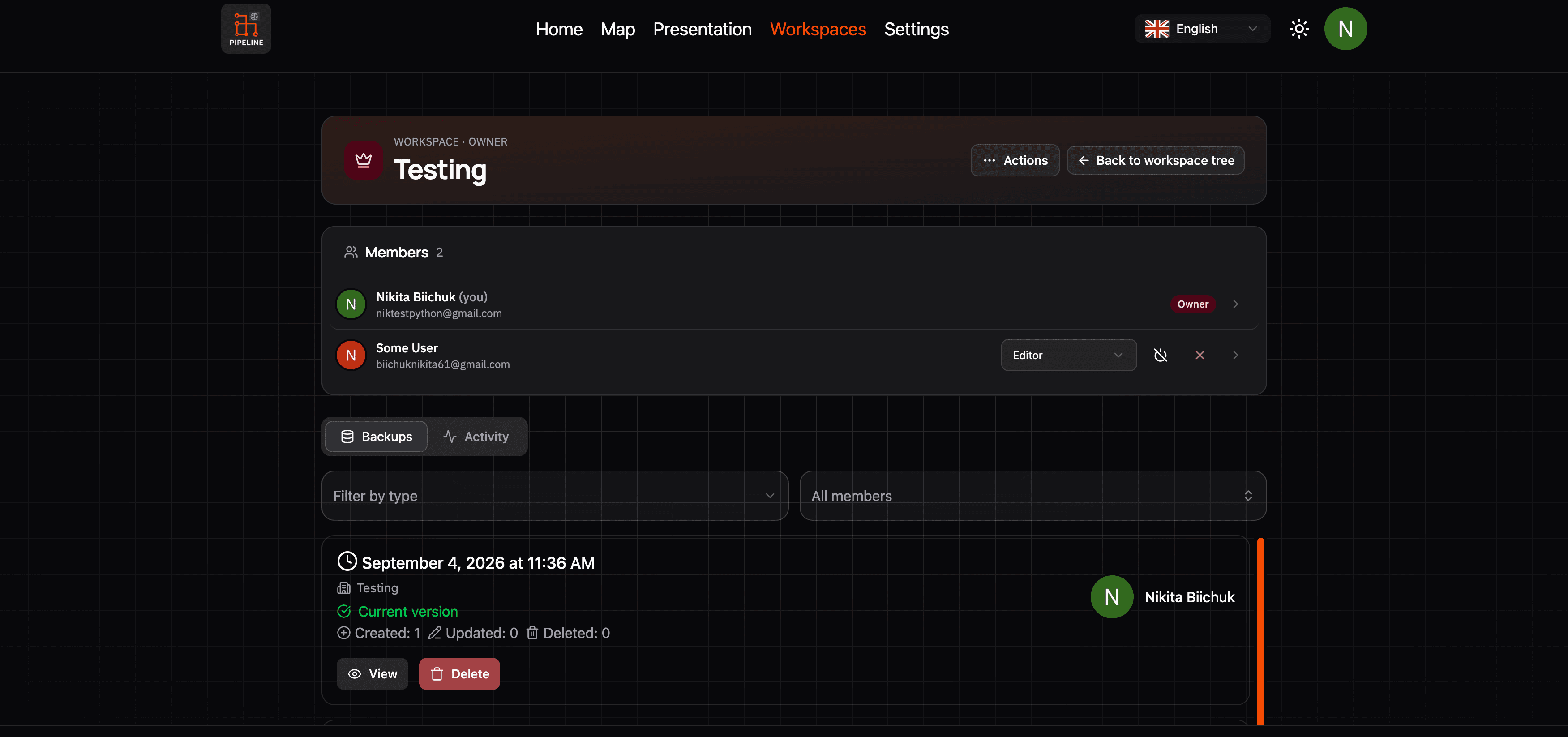Open the Editor role dropdown
This screenshot has height=737, width=1568.
[1068, 355]
